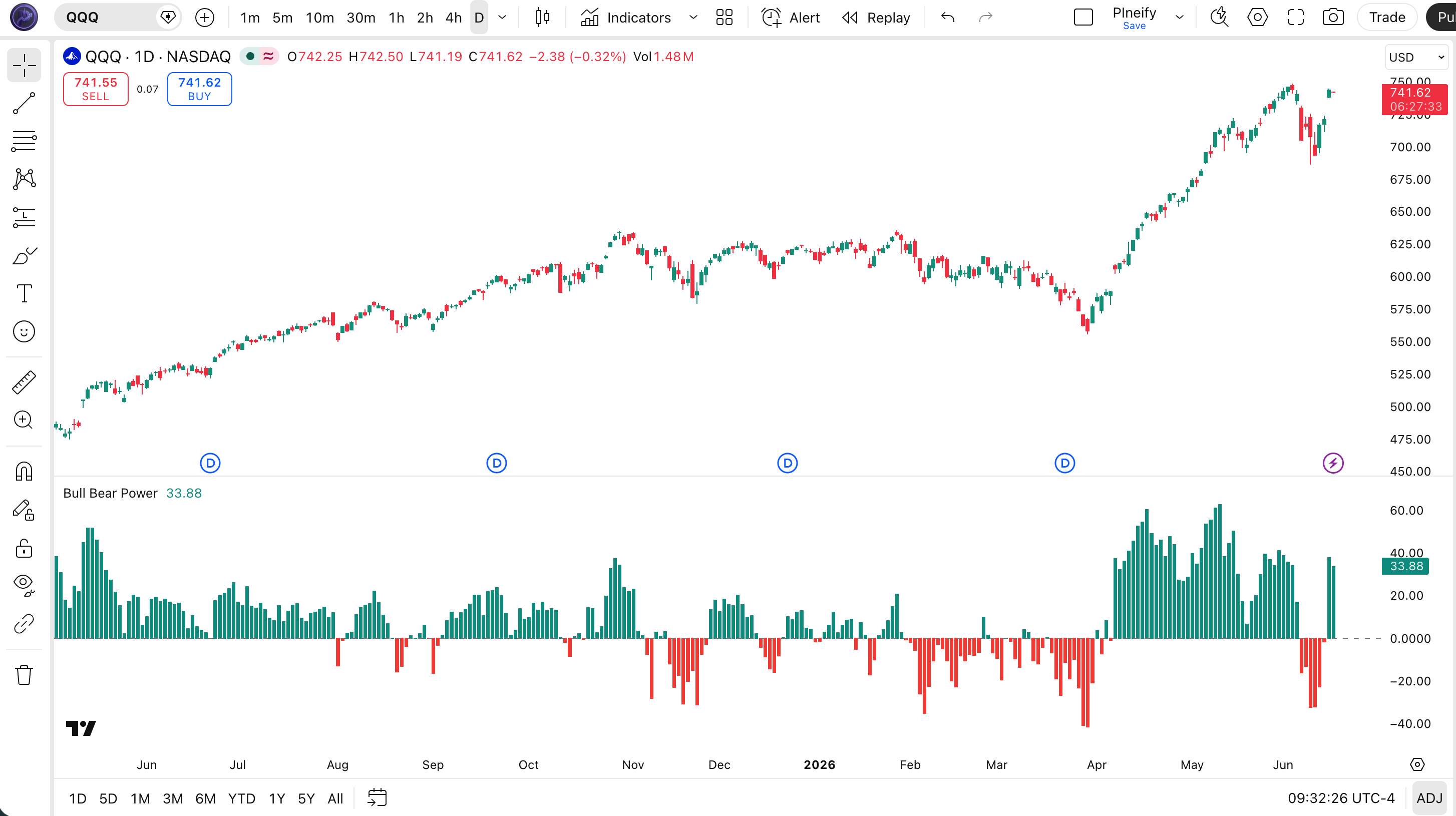This screenshot has height=816, width=1456.
Task: Set date range to 3M
Action: [173, 798]
